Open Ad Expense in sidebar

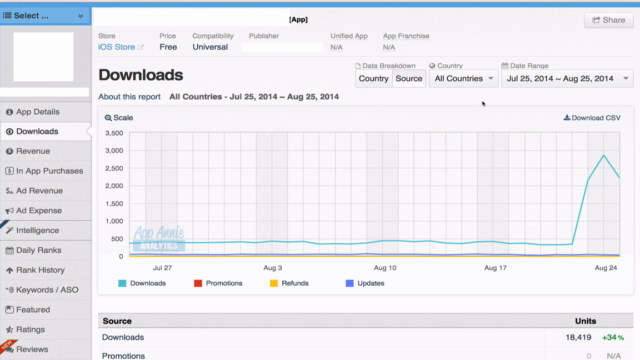(46, 211)
